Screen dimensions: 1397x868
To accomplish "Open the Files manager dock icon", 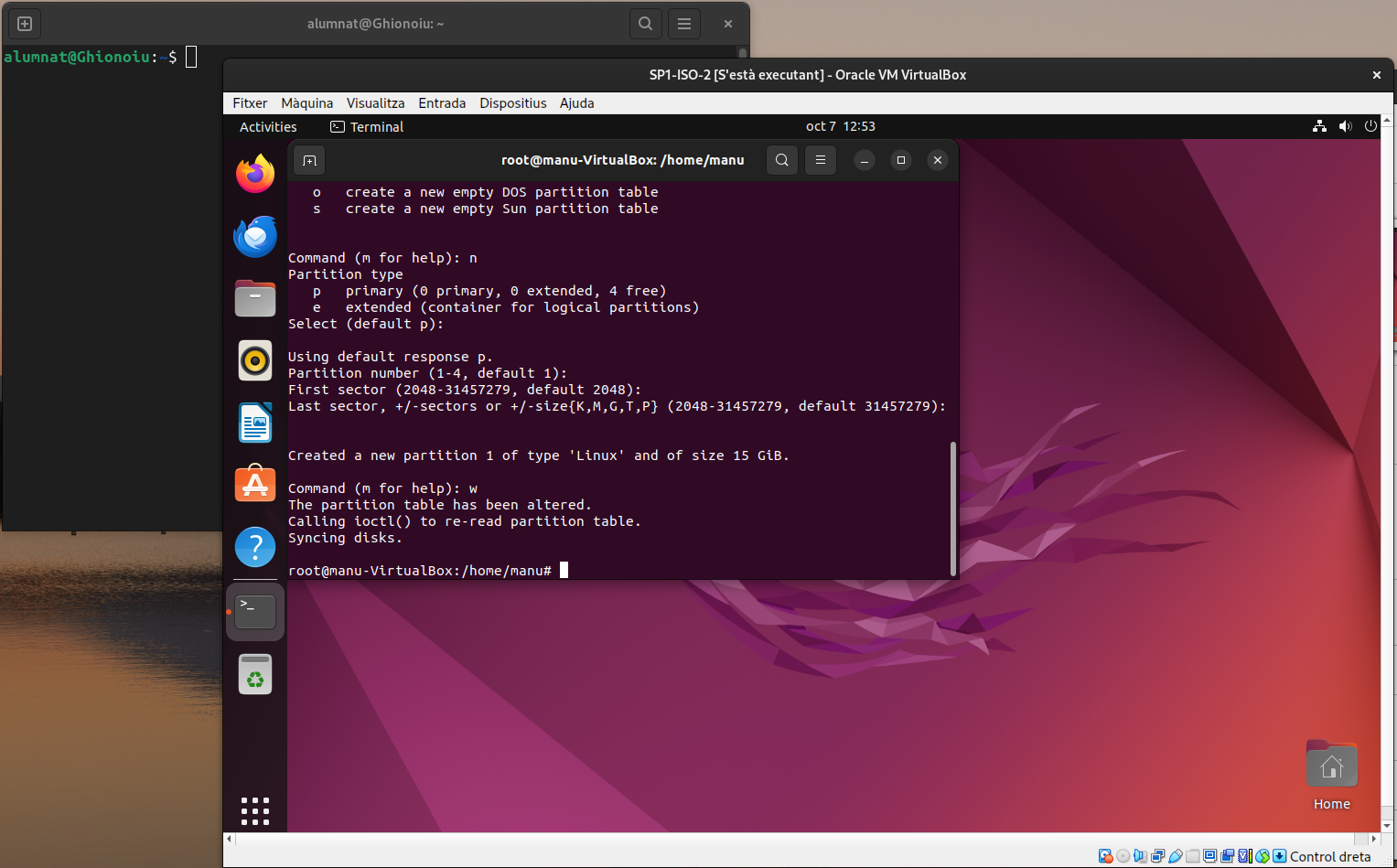I will point(255,298).
